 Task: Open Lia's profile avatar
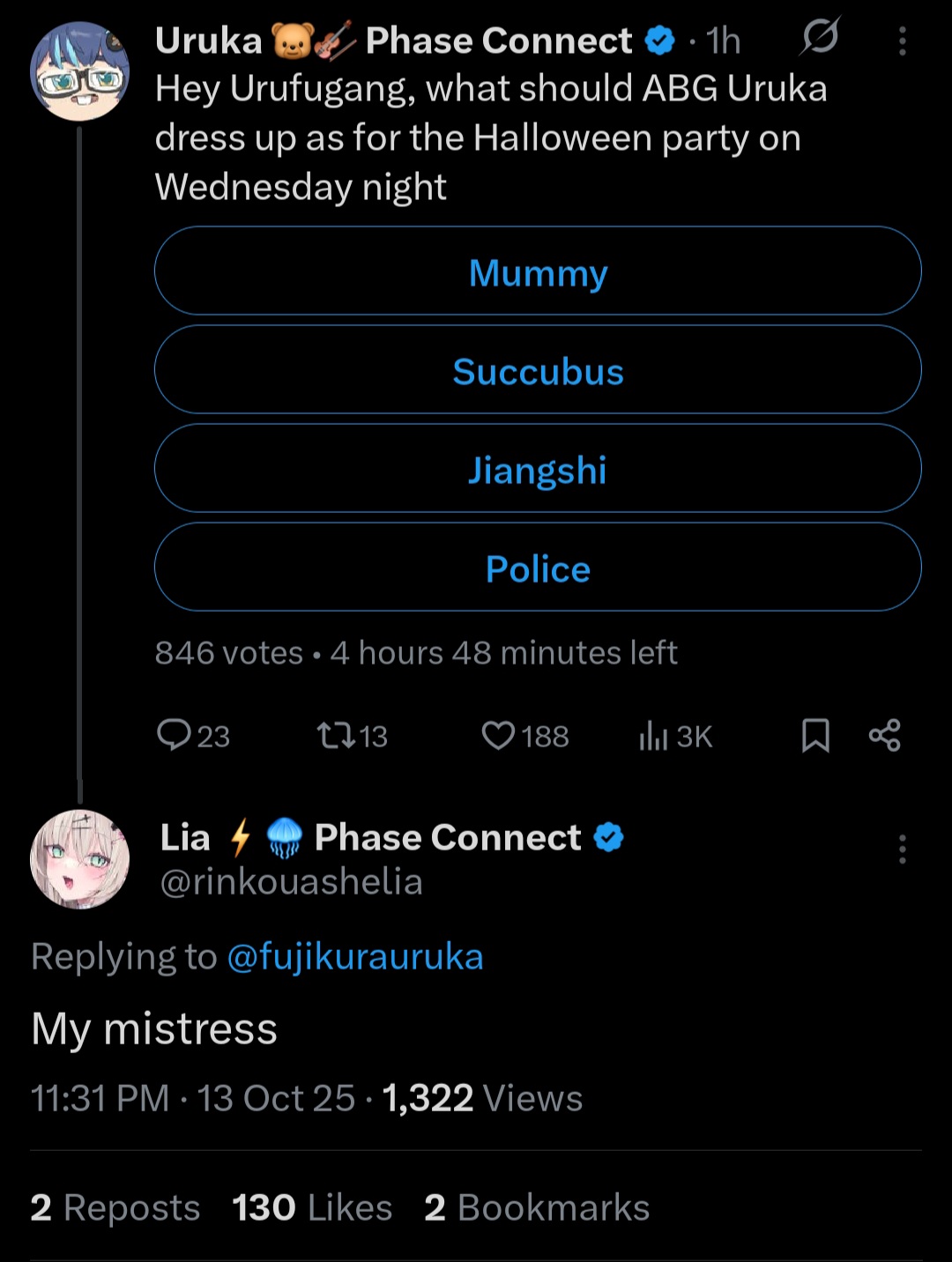click(79, 859)
